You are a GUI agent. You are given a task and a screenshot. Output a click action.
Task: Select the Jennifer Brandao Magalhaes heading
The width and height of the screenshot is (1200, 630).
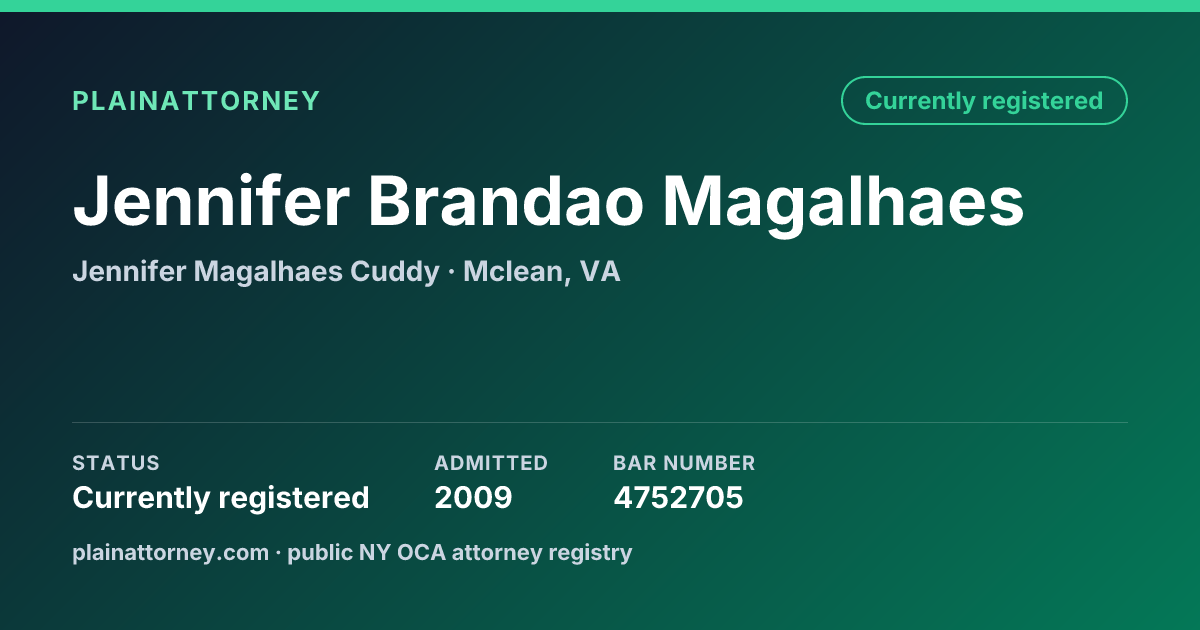548,203
